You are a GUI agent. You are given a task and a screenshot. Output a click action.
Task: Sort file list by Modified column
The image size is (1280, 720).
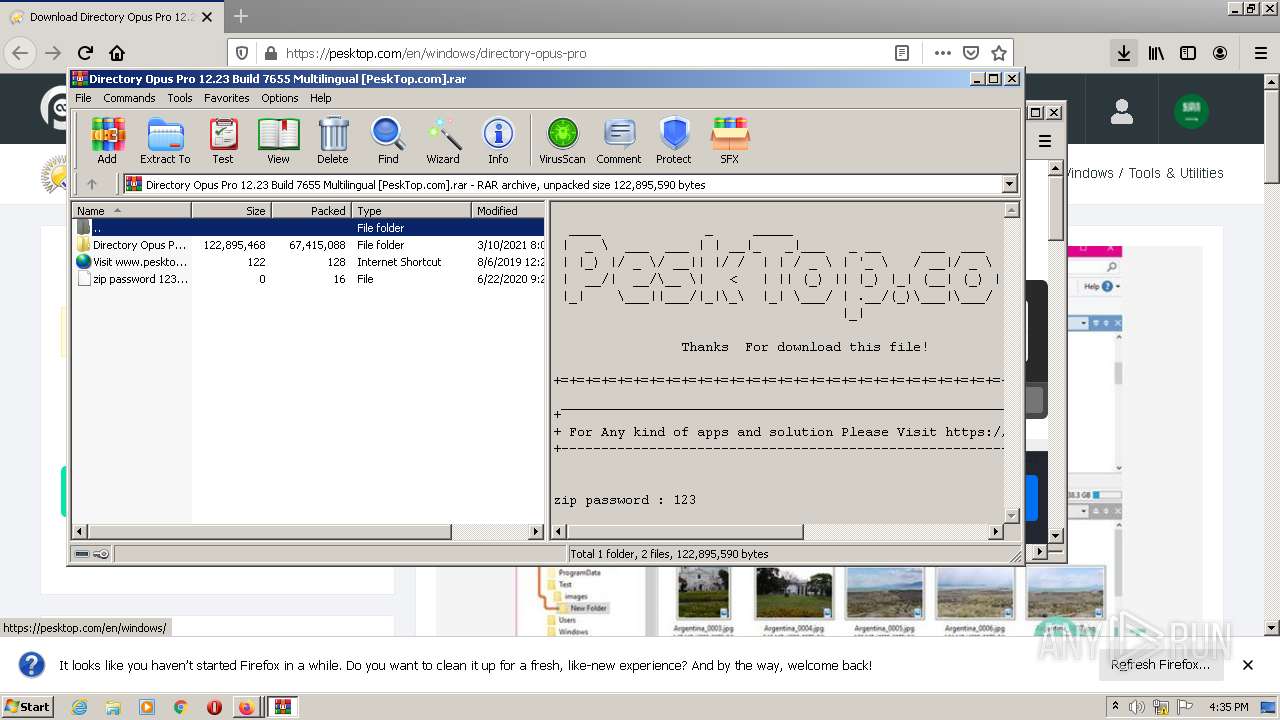point(507,210)
